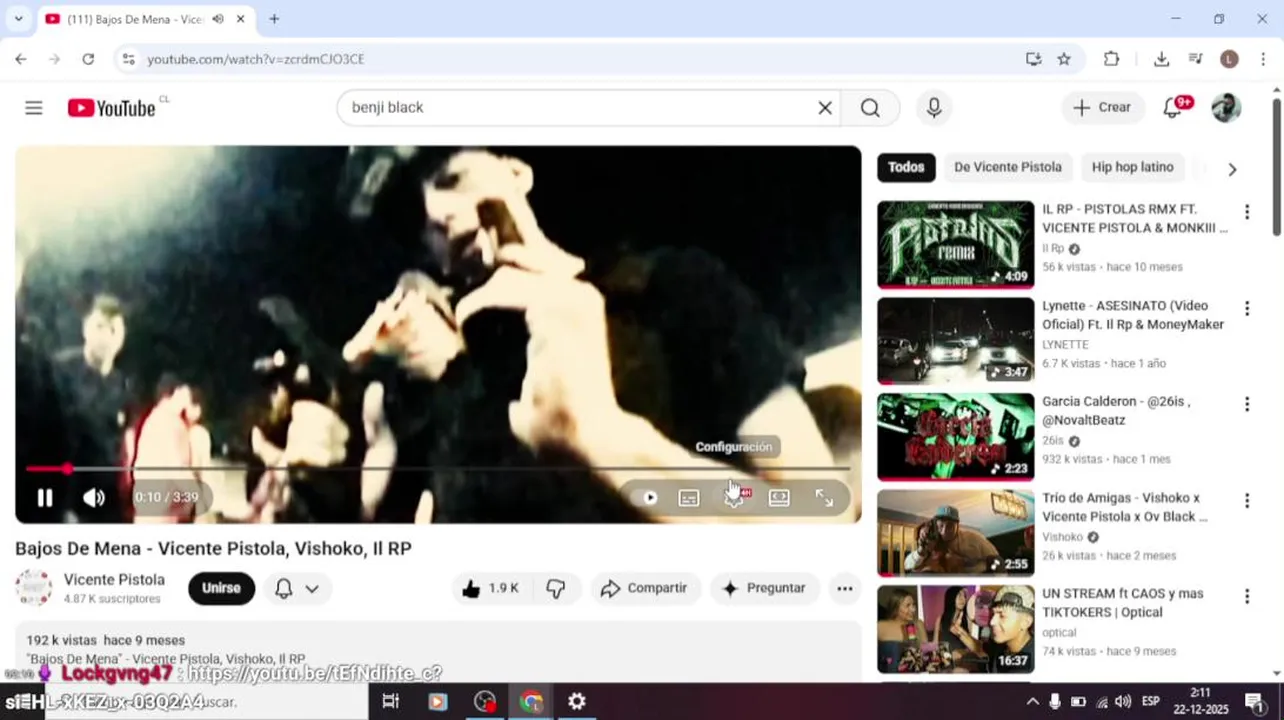Bookmark this page with star icon

click(x=1064, y=59)
